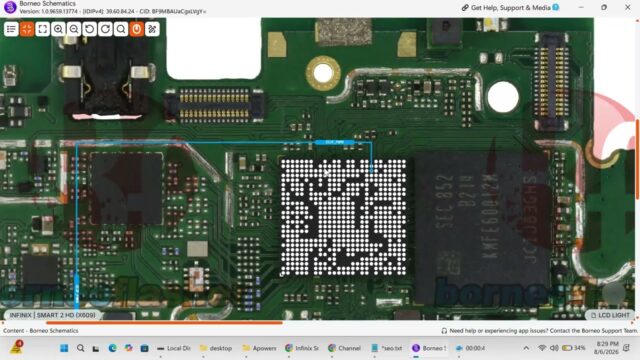The height and width of the screenshot is (360, 640).
Task: Click the highlighted blue net label above chip
Action: tap(334, 142)
